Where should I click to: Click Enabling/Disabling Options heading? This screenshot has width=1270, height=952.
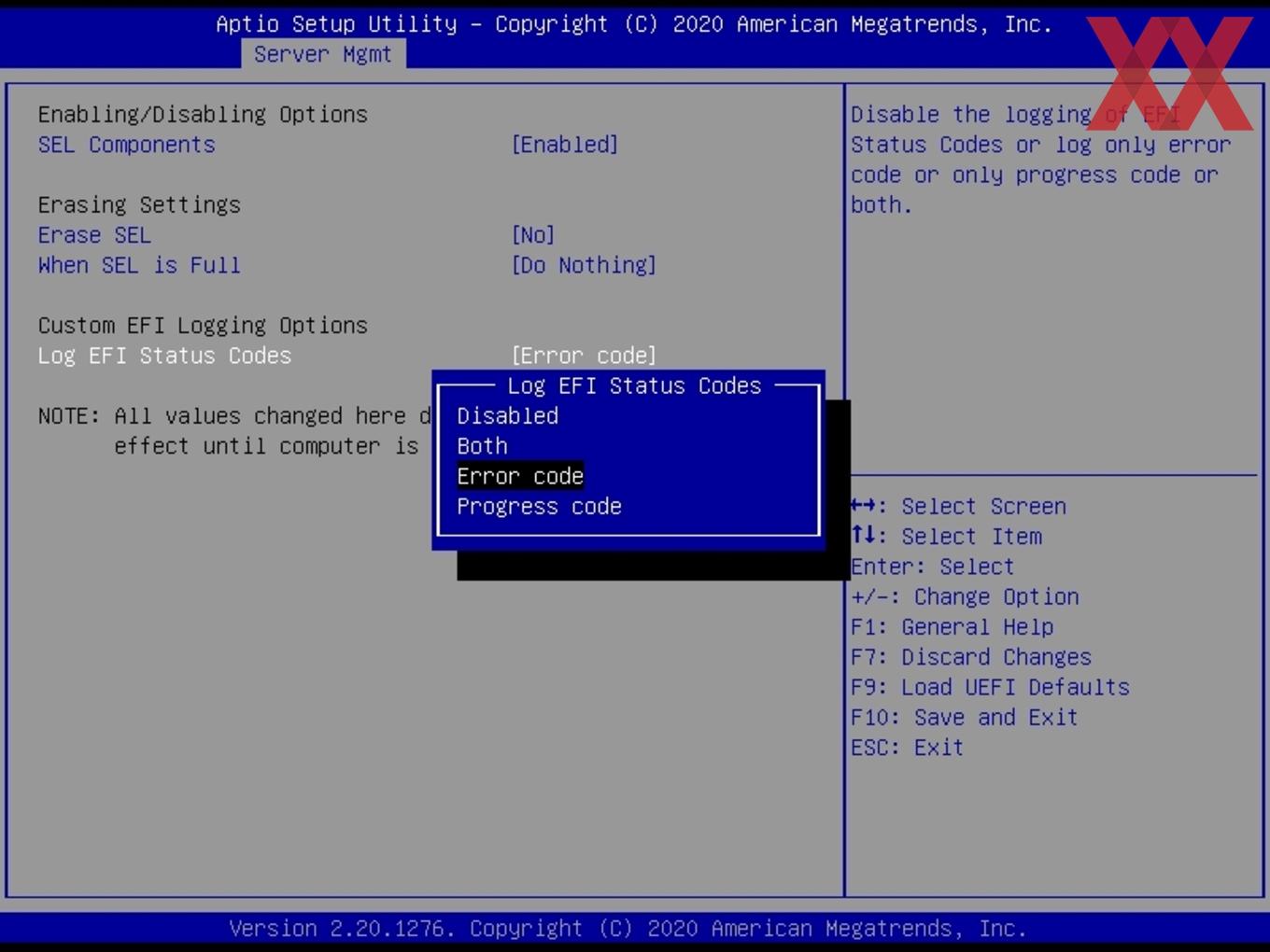click(x=203, y=115)
